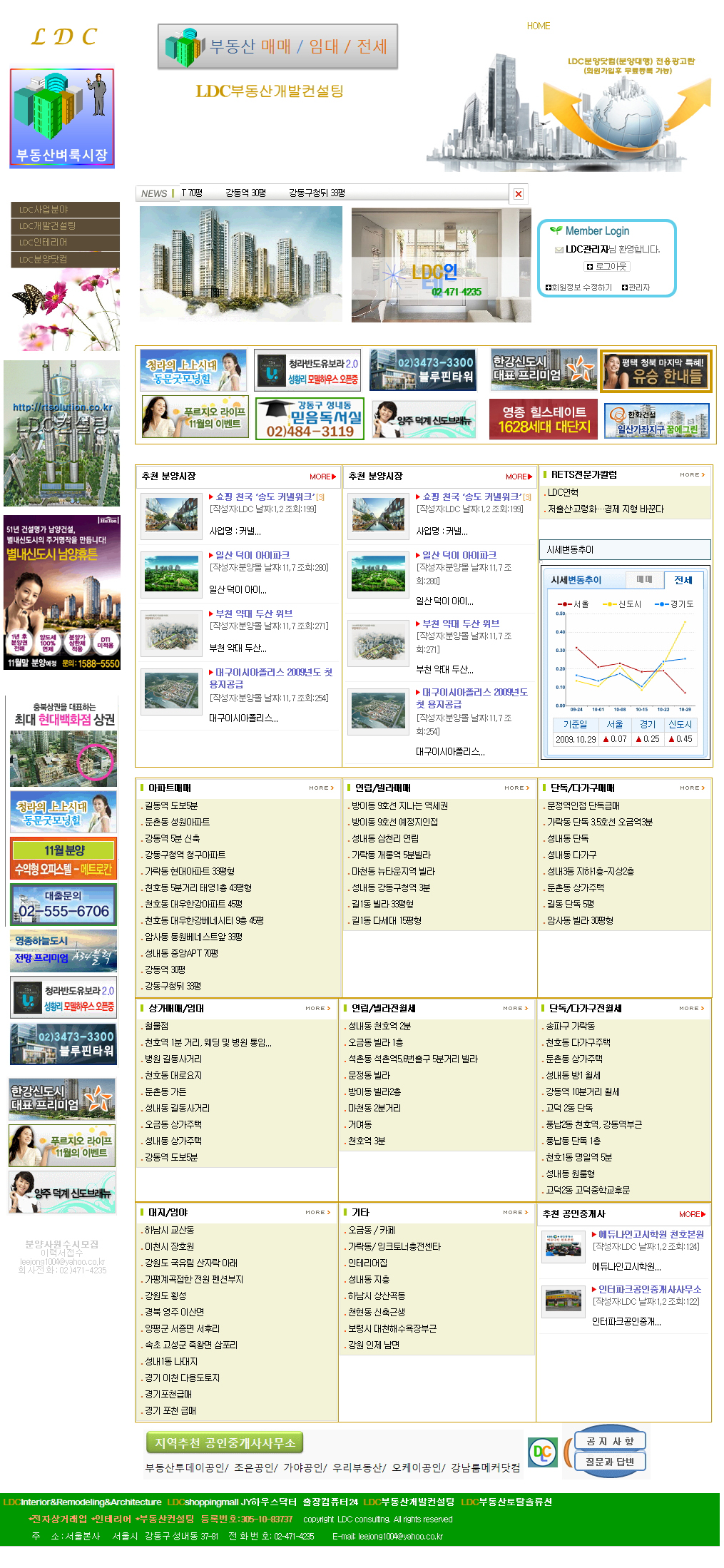Open the 양주 덕계 신도브래뉴 banner in the banner grid
Viewport: 724px width, 1568px height.
pyautogui.click(x=424, y=419)
